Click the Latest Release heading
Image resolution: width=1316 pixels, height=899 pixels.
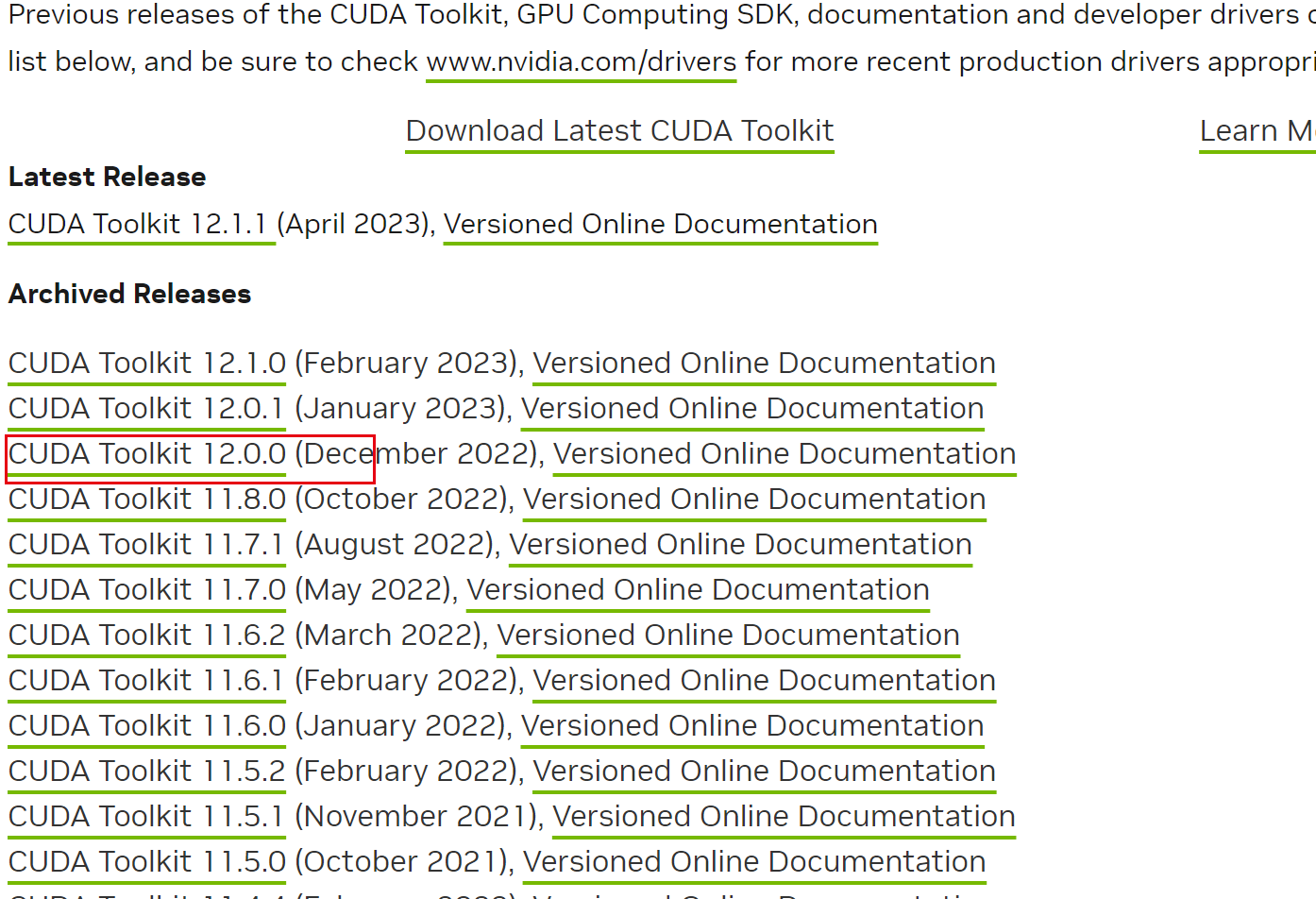click(x=107, y=178)
